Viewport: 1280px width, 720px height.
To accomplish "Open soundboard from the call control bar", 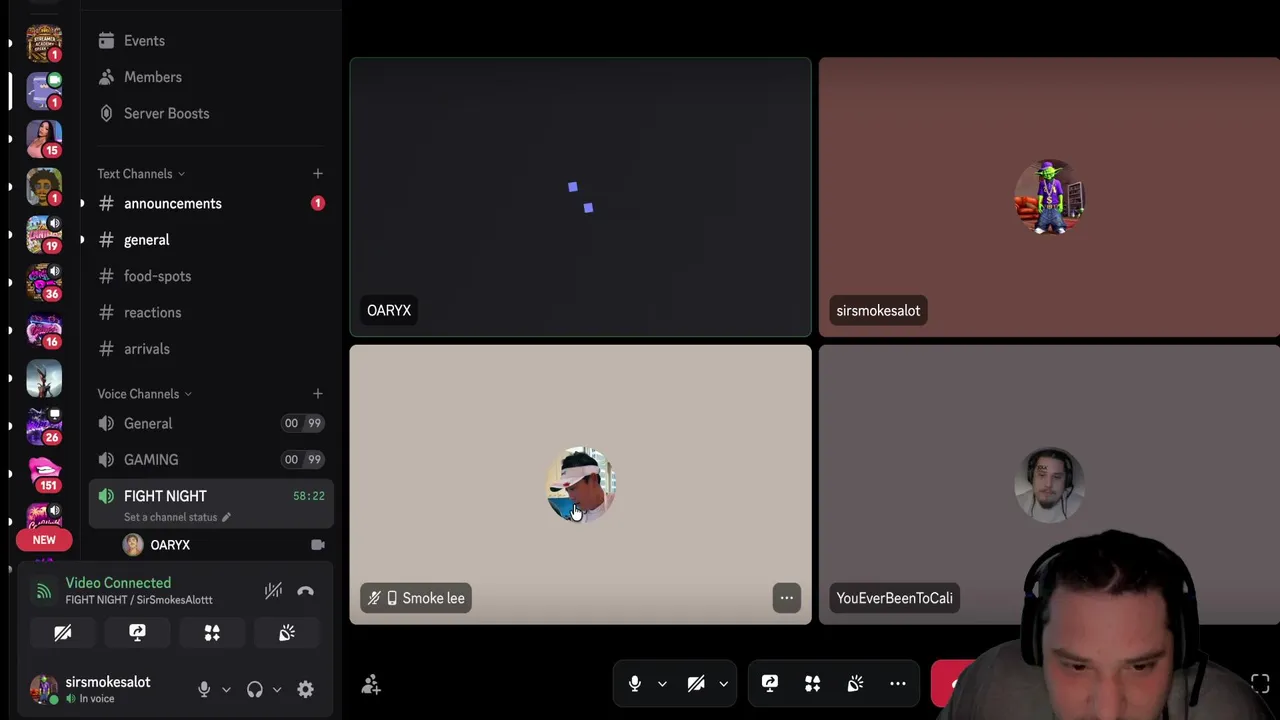I will tap(855, 684).
